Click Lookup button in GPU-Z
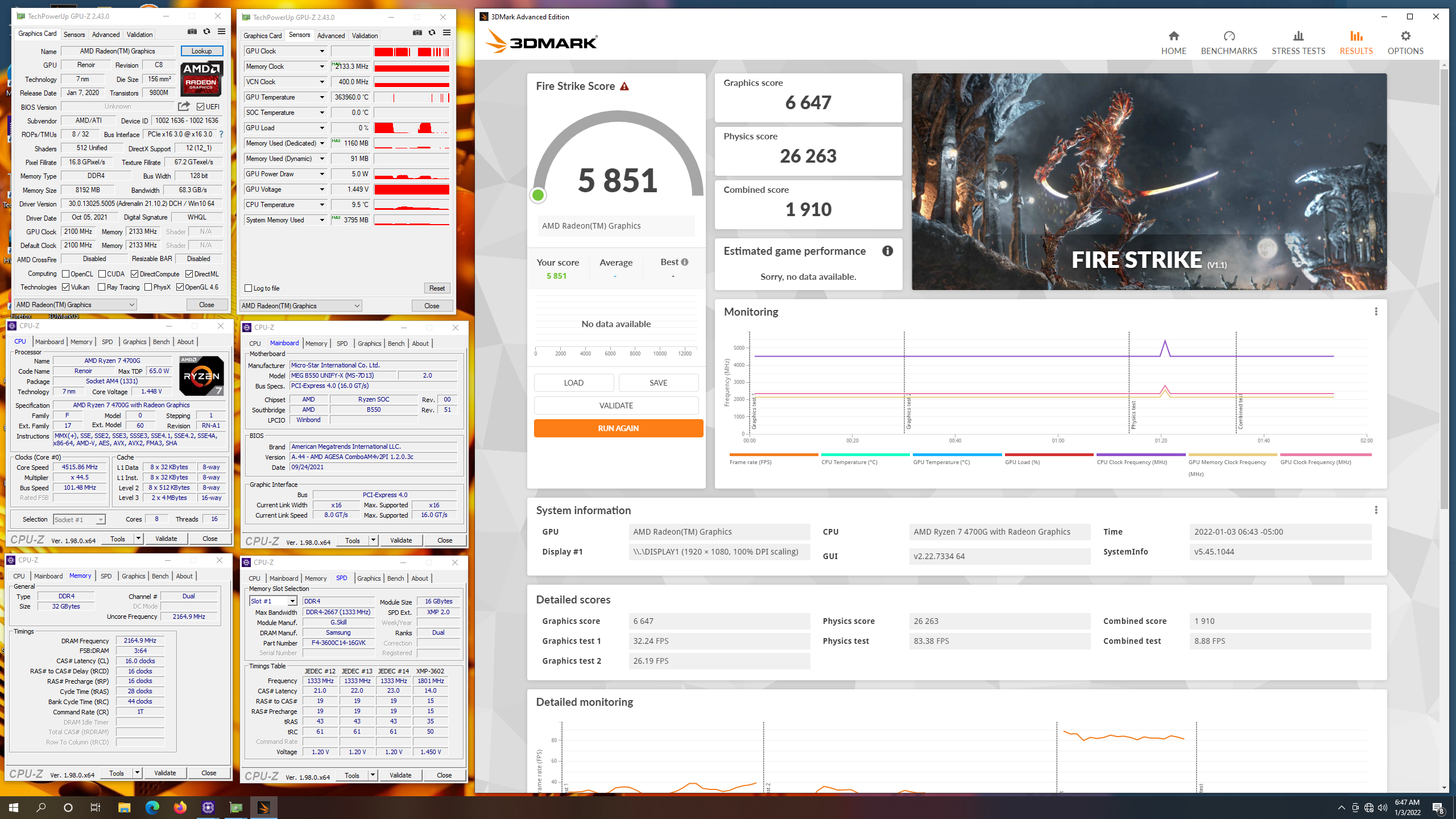Screen dimensions: 1456x819 (x=201, y=51)
